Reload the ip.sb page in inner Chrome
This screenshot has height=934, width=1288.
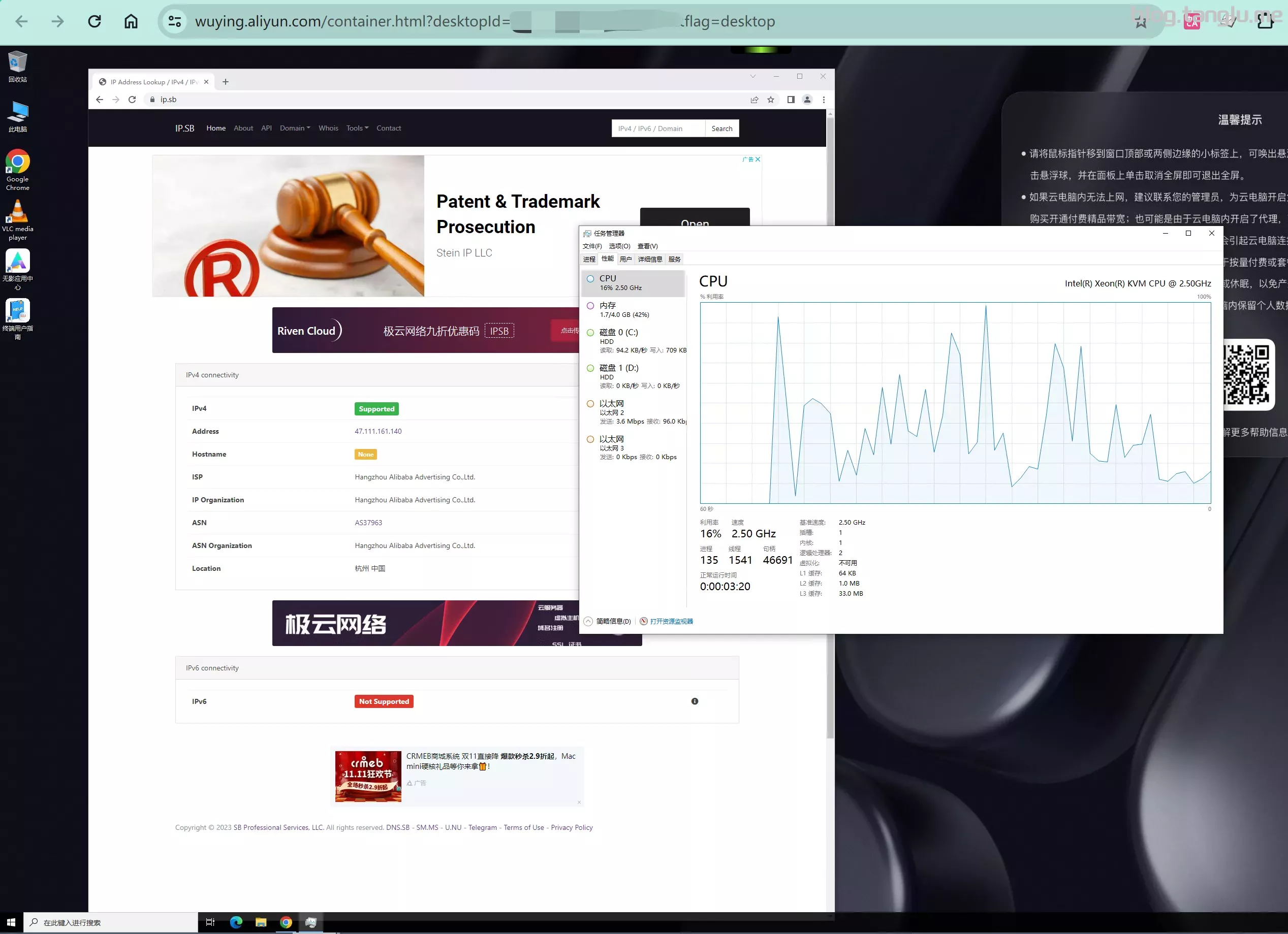tap(132, 100)
